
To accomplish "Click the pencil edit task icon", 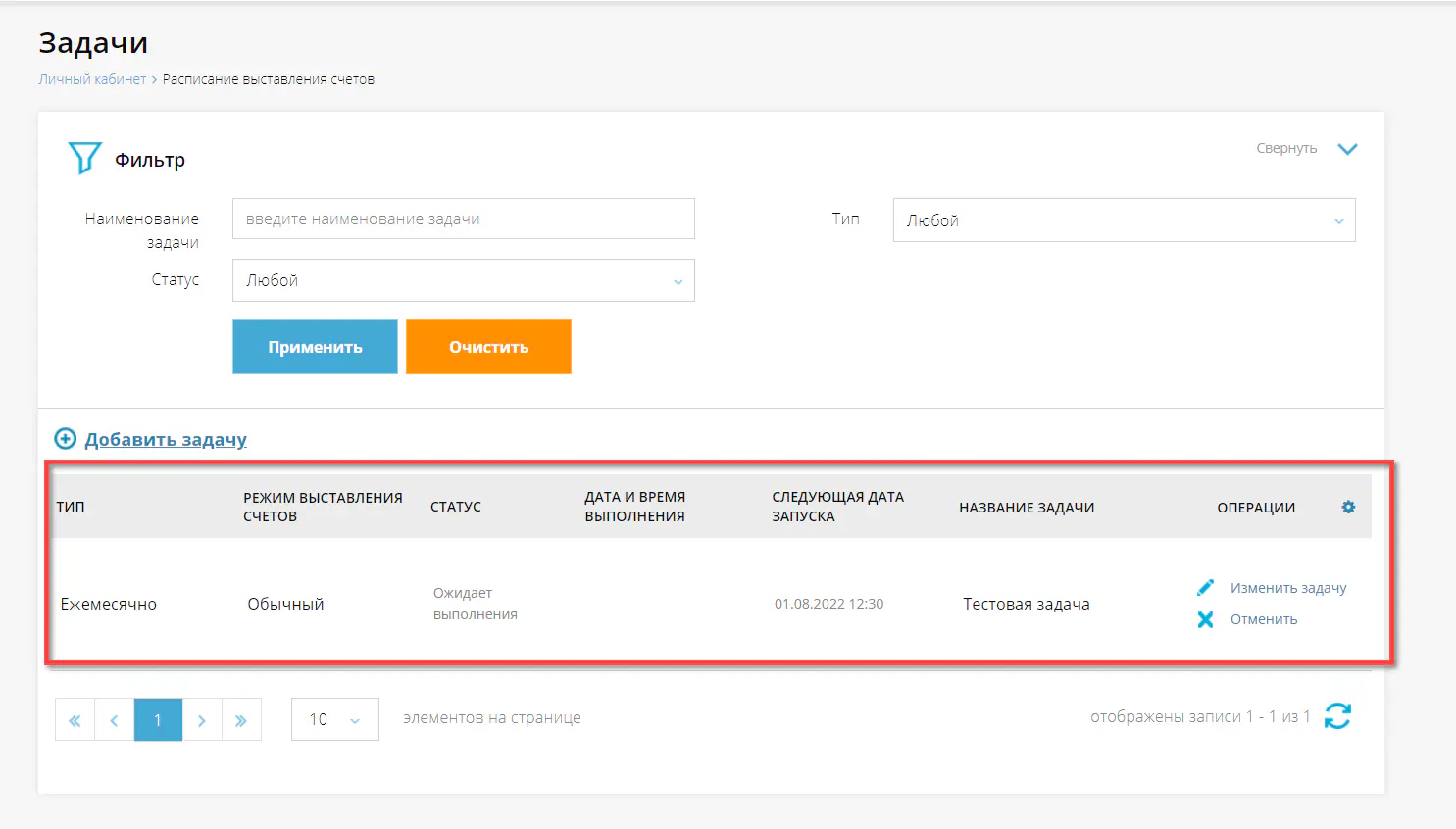I will pos(1206,588).
